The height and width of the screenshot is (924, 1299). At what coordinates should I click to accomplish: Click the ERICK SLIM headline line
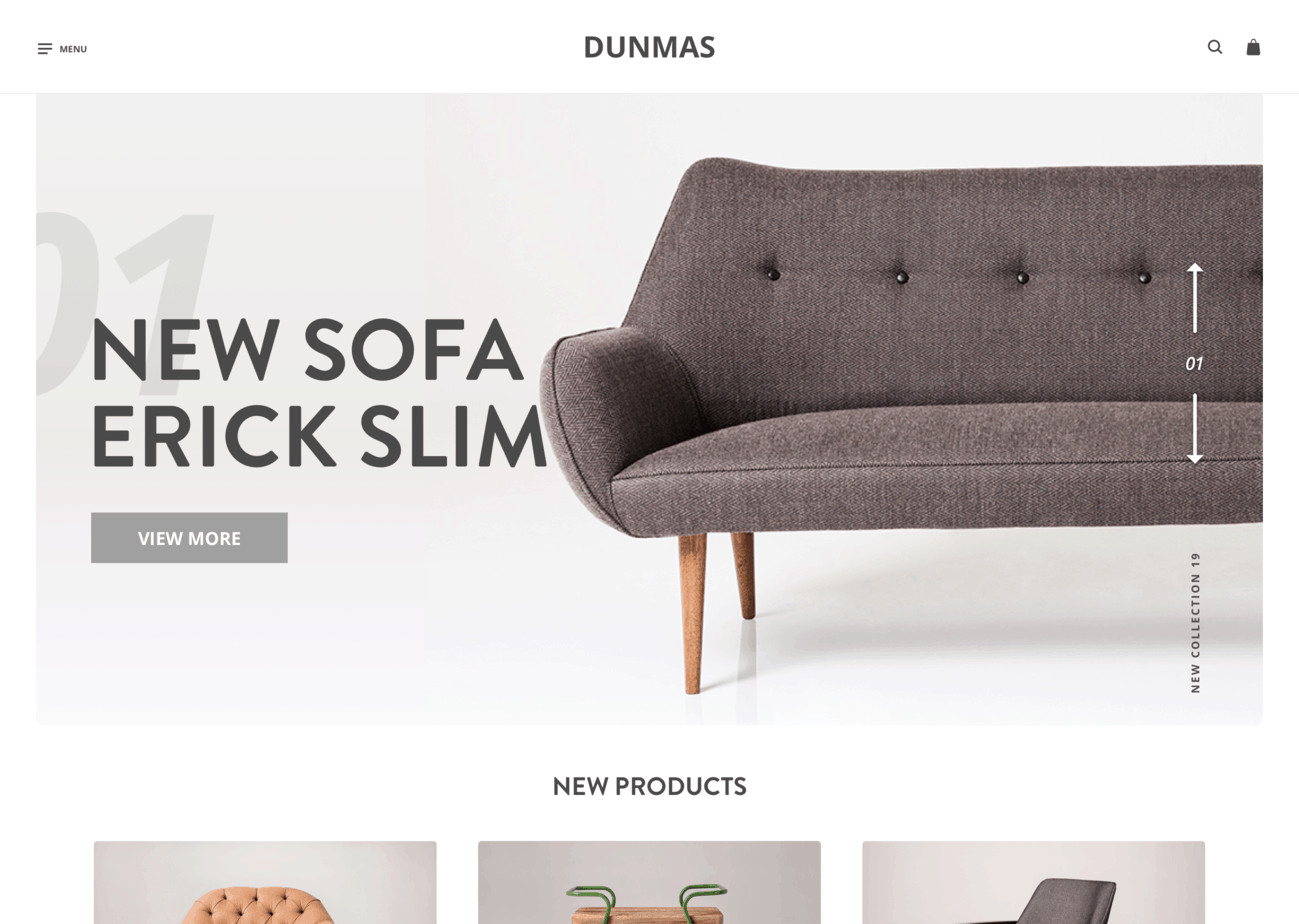coord(319,437)
